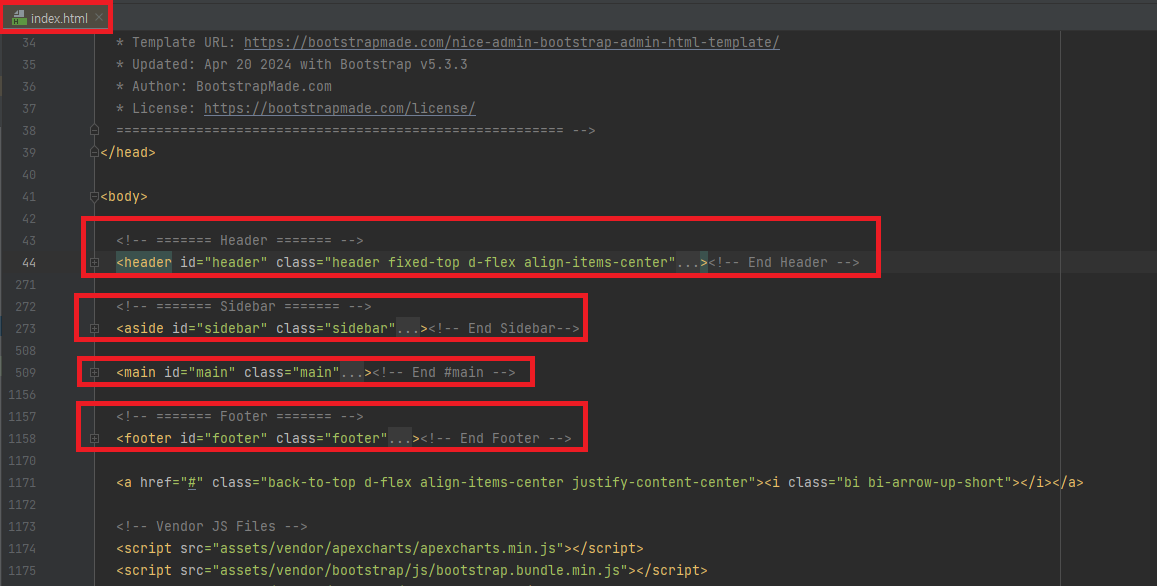The image size is (1157, 586).
Task: Click the HTML file icon on index.html tab
Action: pos(19,18)
